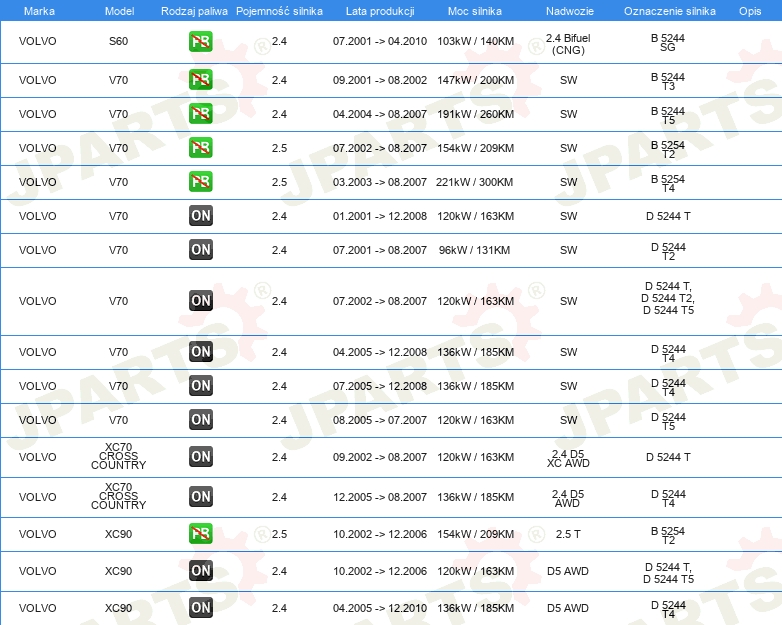The image size is (782, 625).
Task: Click the 10.2002 -> 12.2006 years in 2.5 T row
Action: [380, 534]
